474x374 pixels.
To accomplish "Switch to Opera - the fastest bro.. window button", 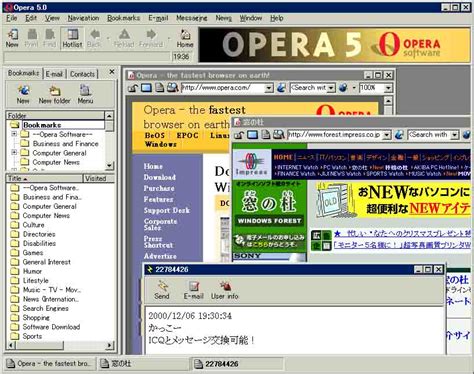I will coord(50,363).
